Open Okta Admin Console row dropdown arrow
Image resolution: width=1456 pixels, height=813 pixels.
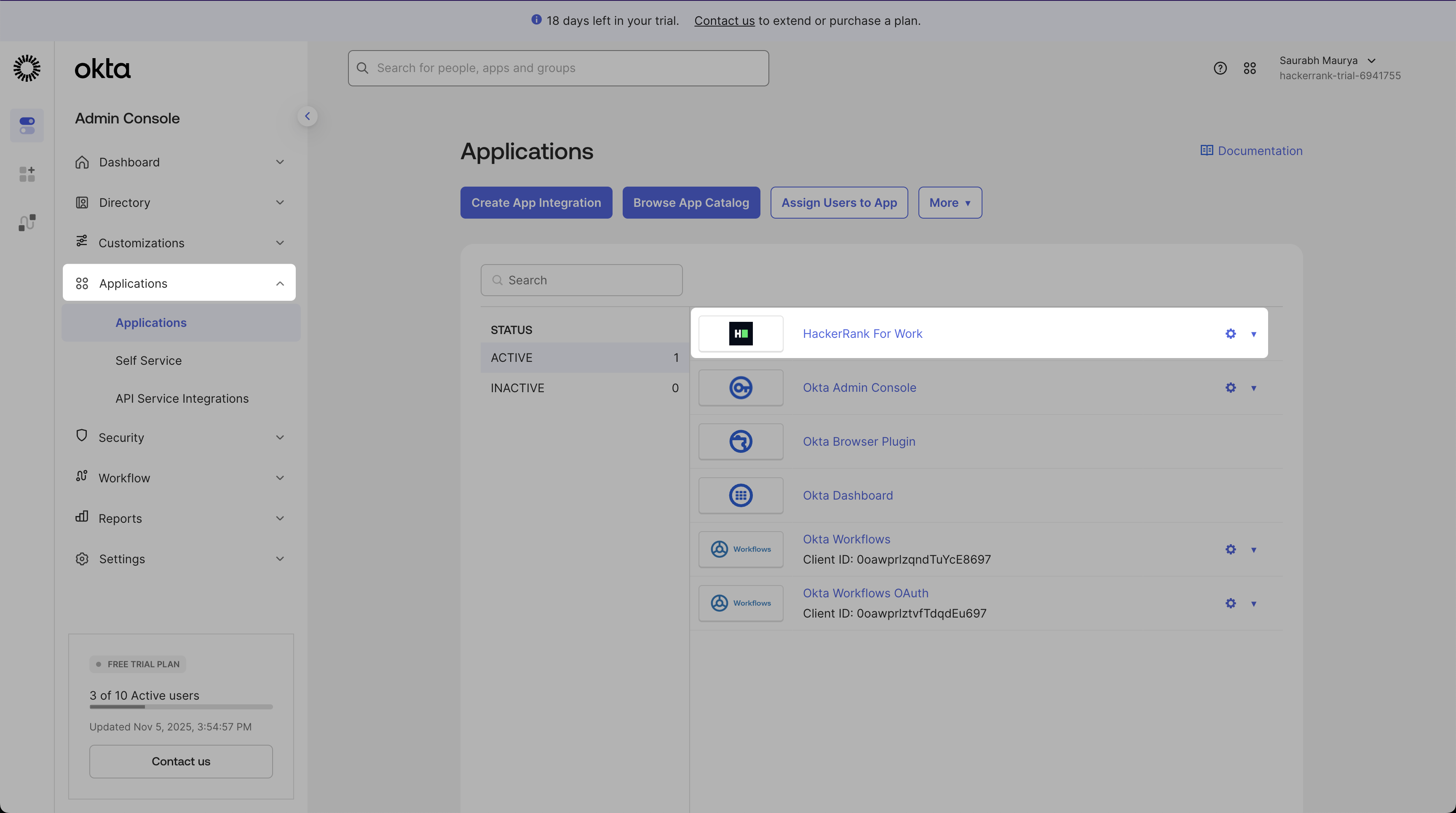coord(1254,388)
